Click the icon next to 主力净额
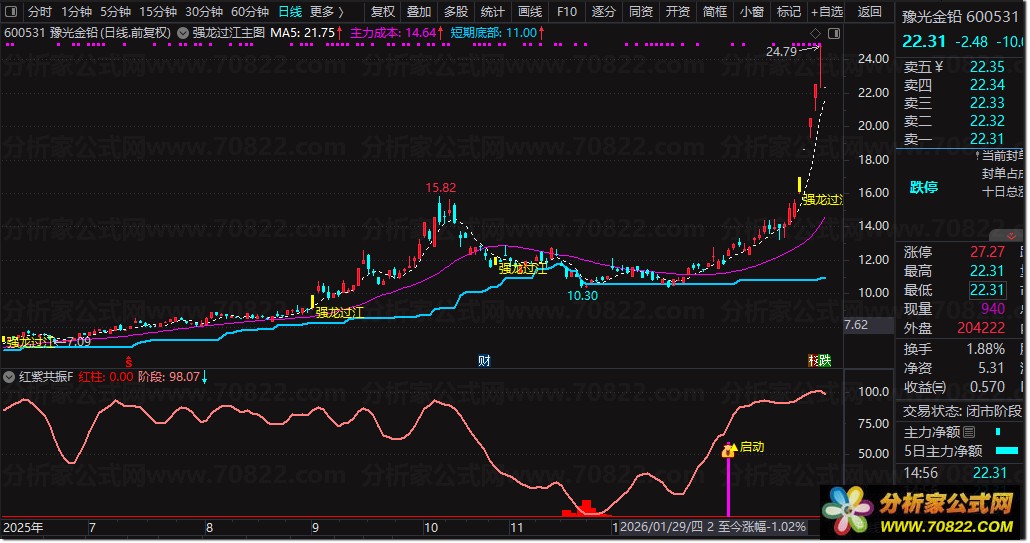1030x543 pixels. tap(970, 432)
